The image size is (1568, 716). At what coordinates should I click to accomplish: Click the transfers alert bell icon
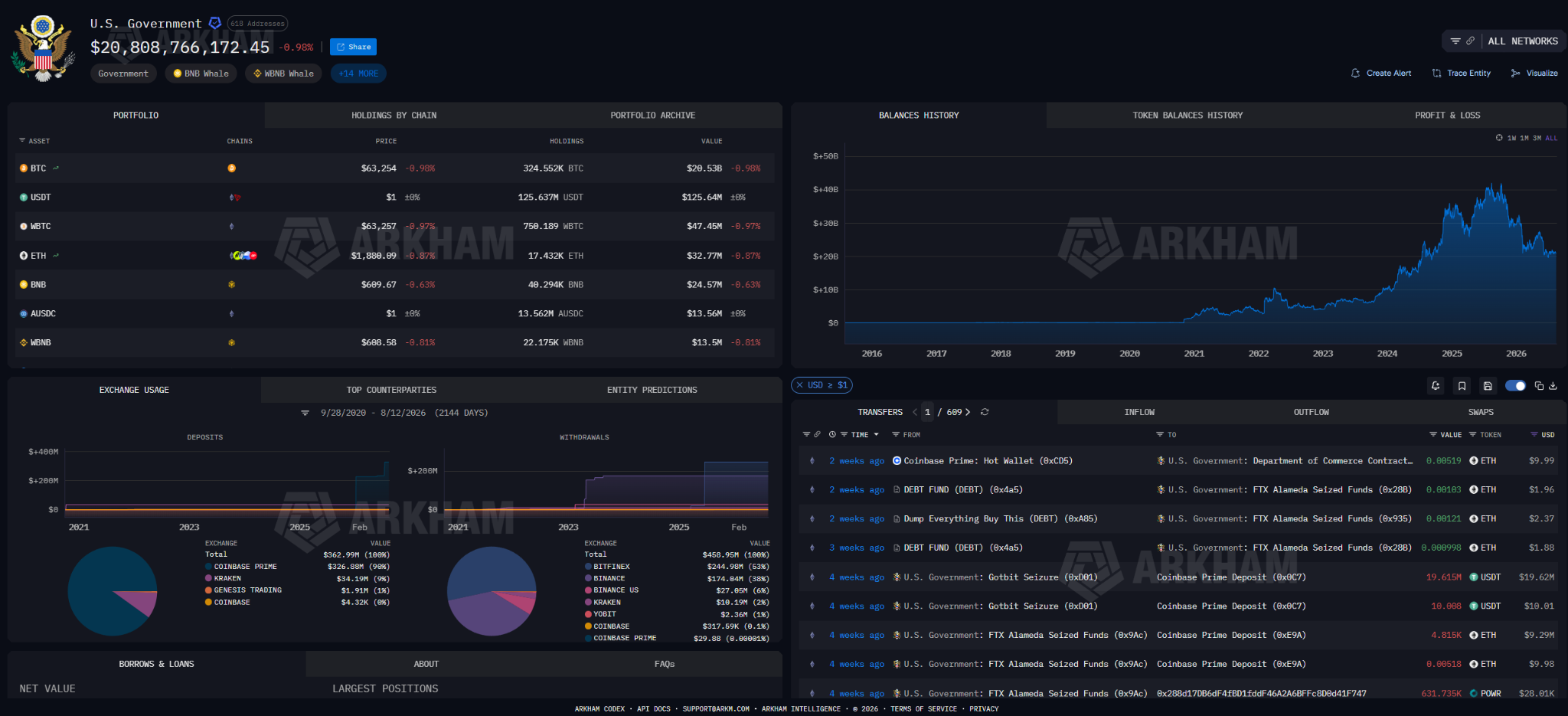pos(1436,386)
